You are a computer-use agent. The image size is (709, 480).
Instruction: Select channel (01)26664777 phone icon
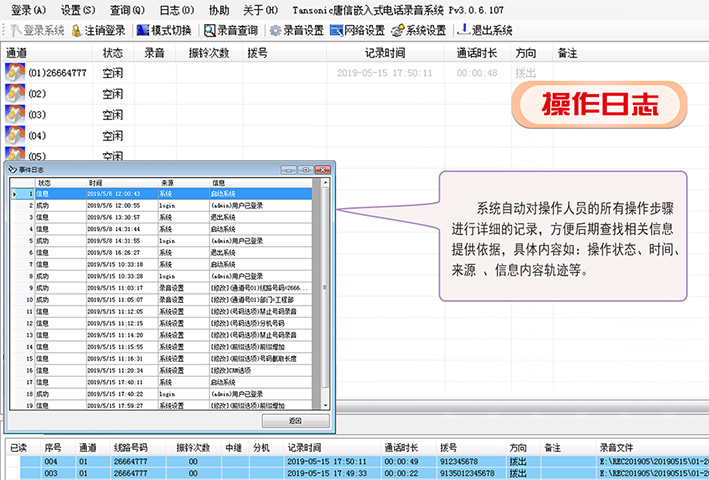15,73
